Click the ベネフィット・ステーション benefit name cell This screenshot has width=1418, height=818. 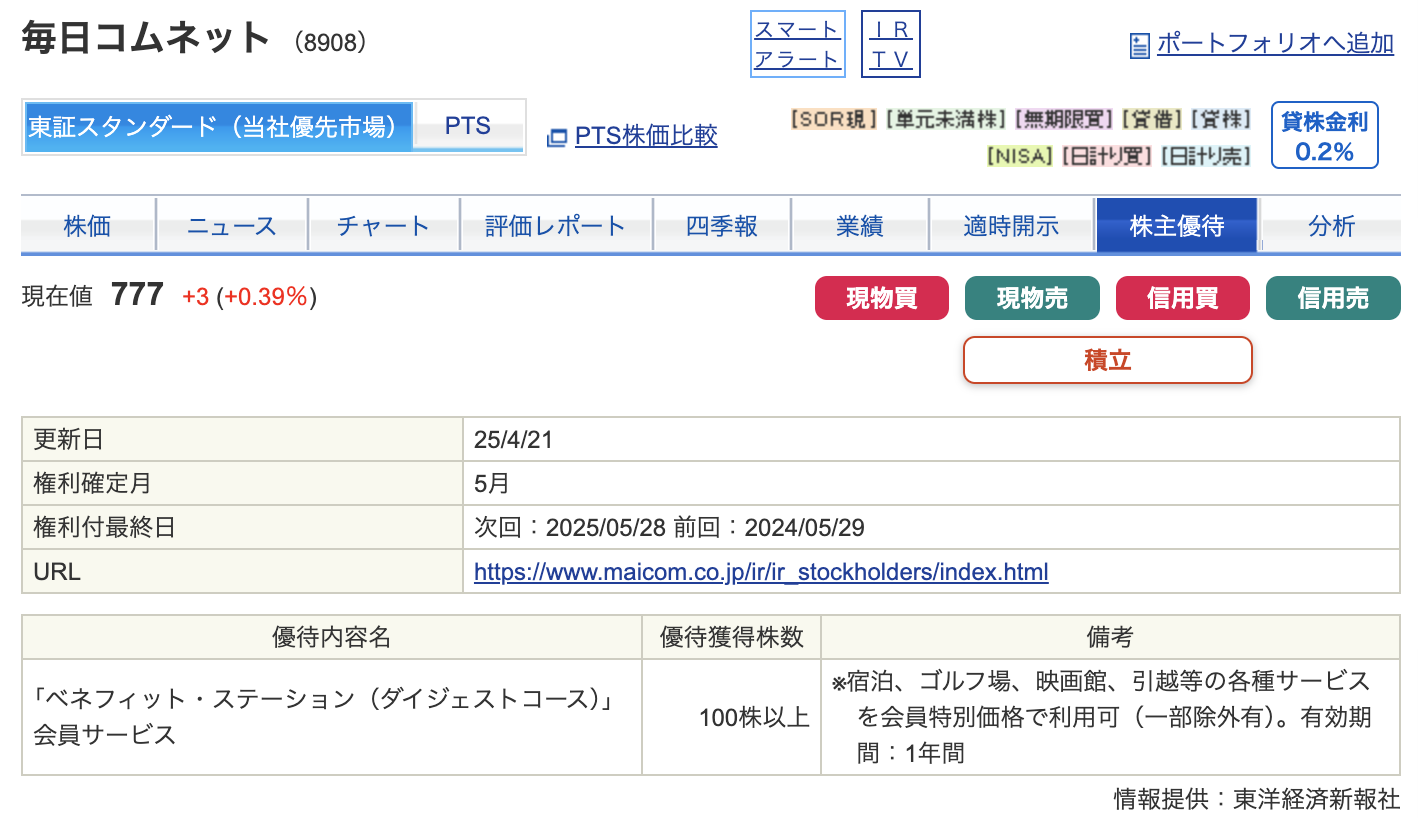[332, 717]
